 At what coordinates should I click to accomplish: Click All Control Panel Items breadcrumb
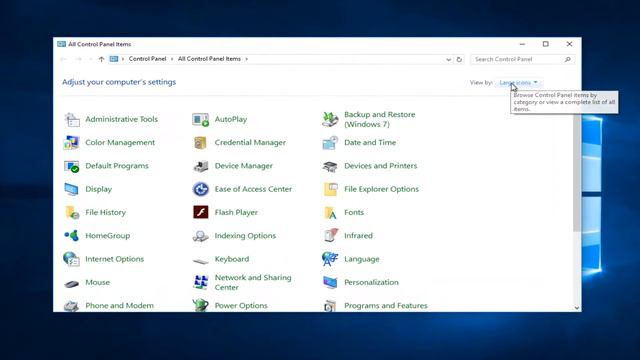(x=209, y=59)
